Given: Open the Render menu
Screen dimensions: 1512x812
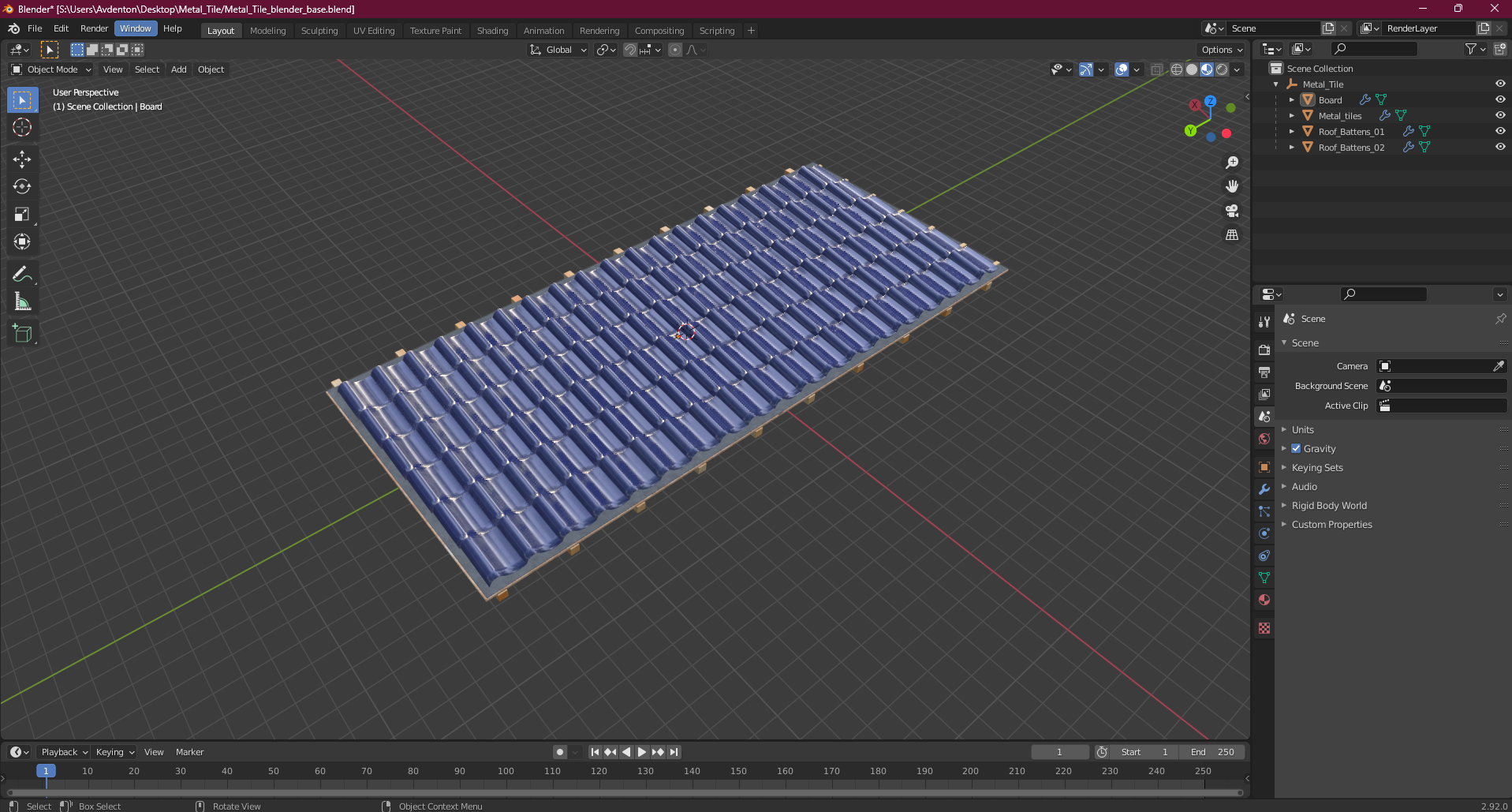Looking at the screenshot, I should pos(94,28).
